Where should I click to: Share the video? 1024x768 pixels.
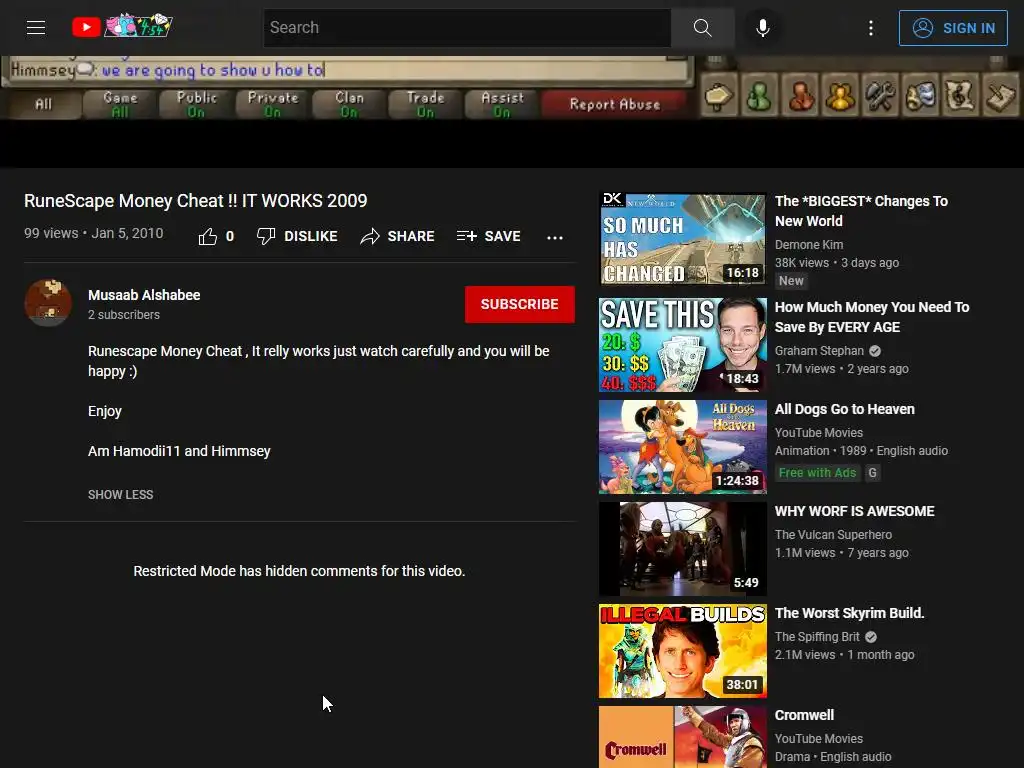397,236
